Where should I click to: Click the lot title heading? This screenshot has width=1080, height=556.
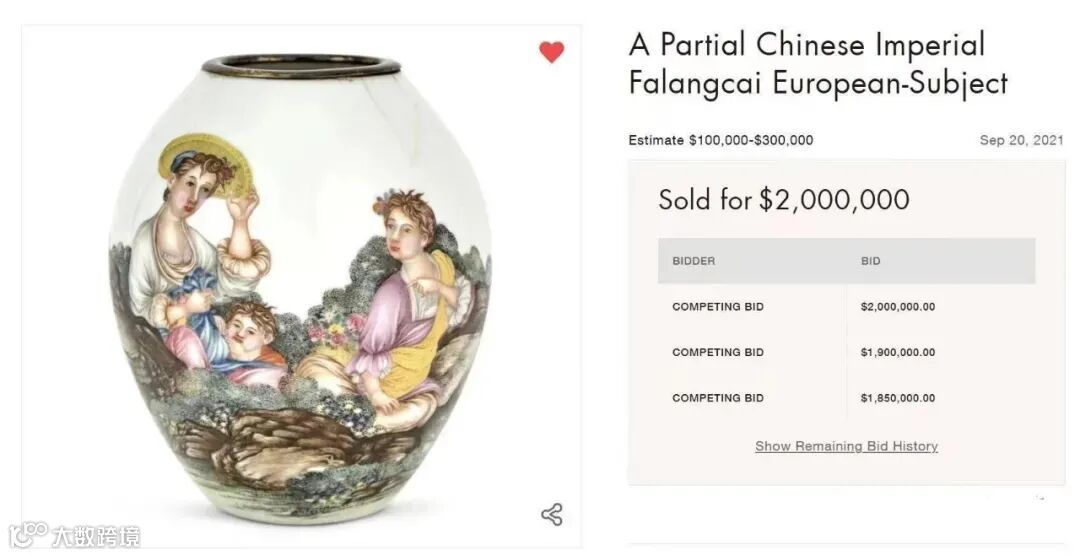818,63
